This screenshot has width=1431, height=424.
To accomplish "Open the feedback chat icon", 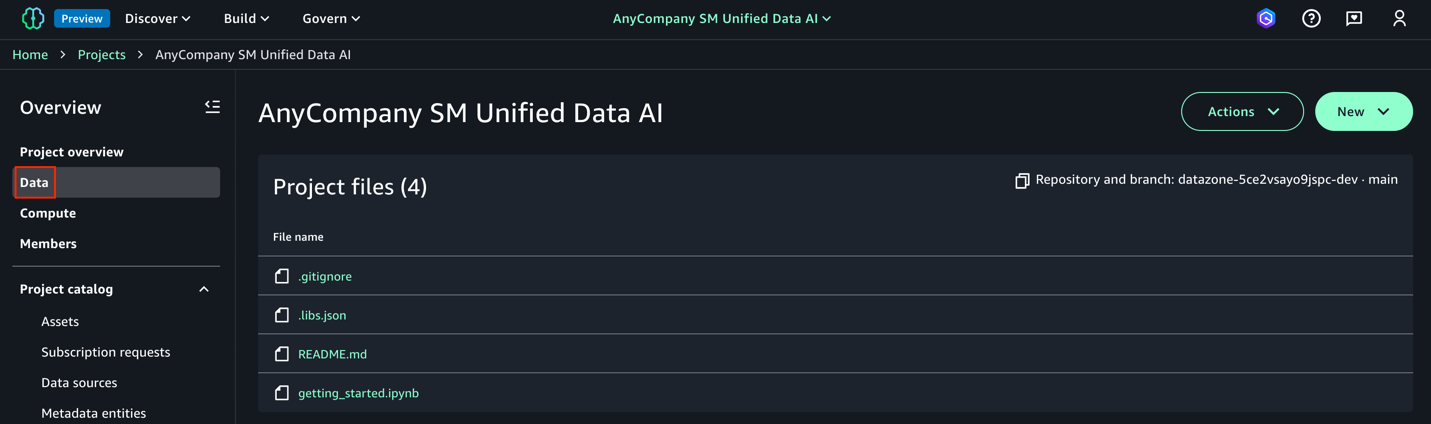I will pyautogui.click(x=1354, y=18).
